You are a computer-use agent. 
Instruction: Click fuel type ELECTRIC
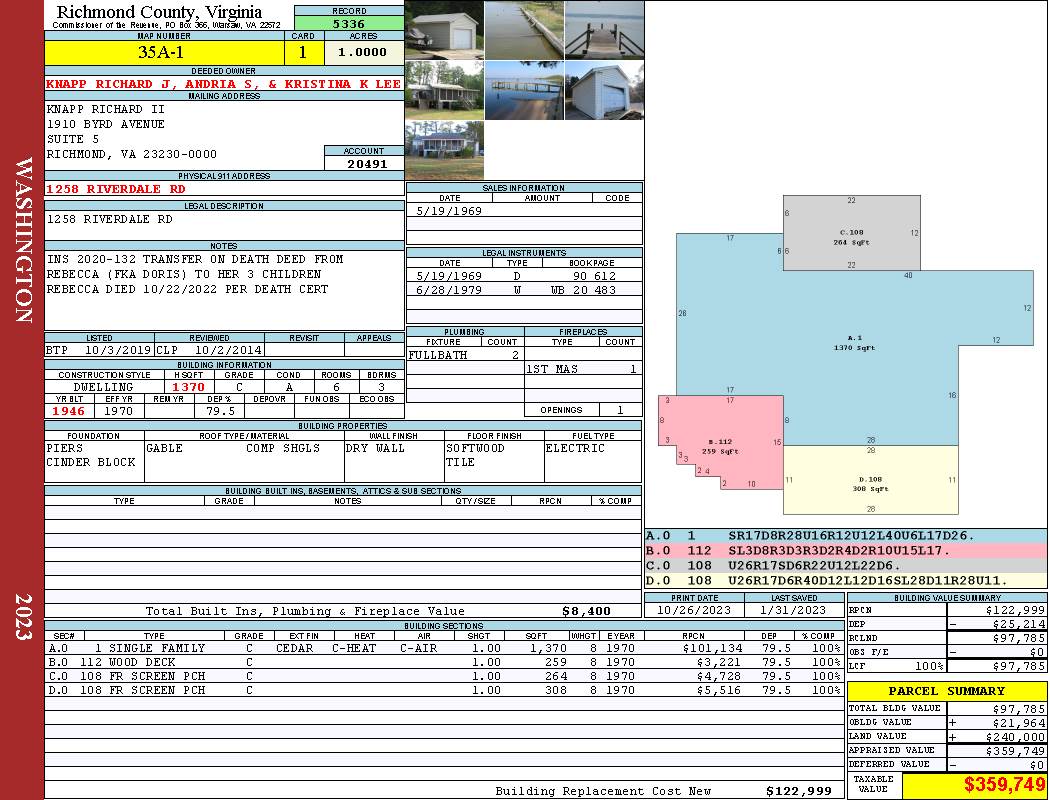point(575,448)
